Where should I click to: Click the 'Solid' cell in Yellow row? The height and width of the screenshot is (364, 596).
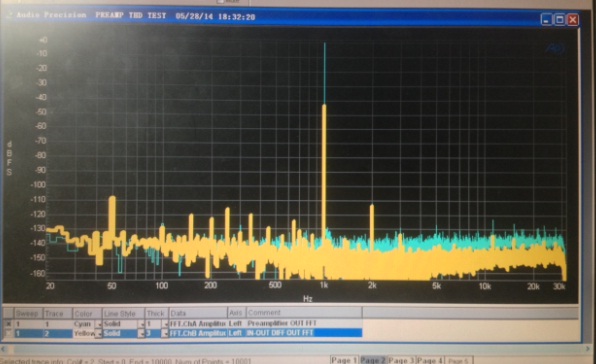tap(120, 333)
